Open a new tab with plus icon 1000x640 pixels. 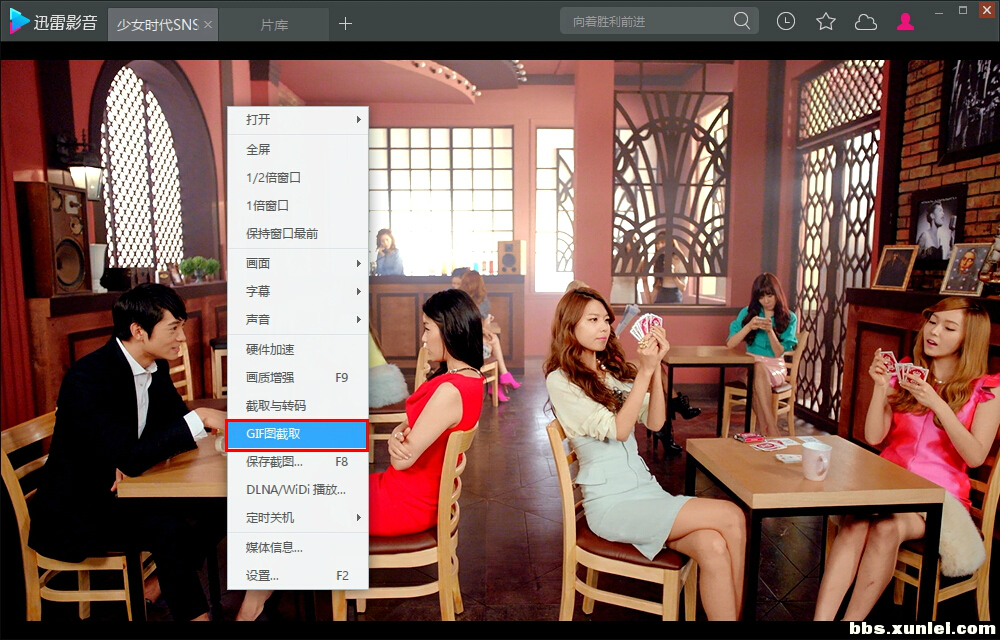pyautogui.click(x=345, y=23)
